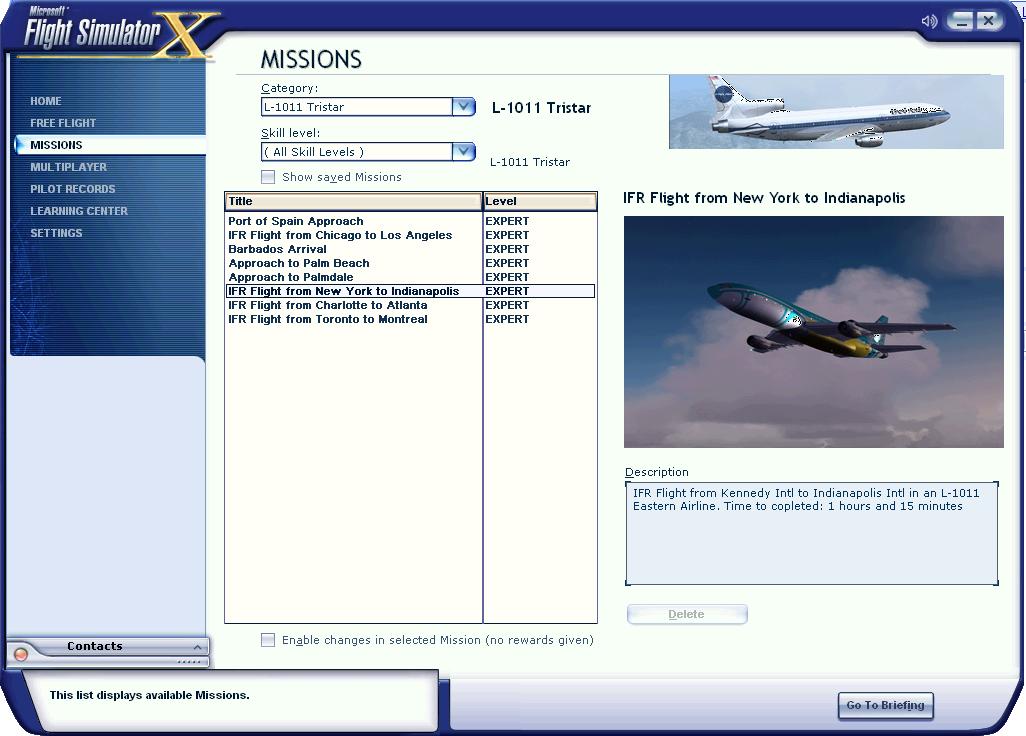The image size is (1026, 736).
Task: Open the Free Flight menu
Action: [63, 123]
